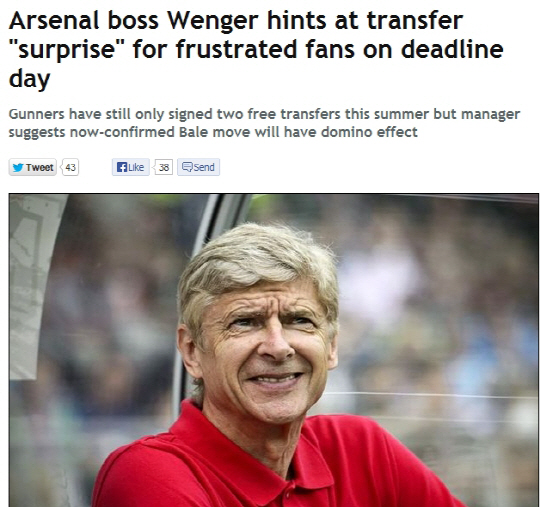Open the tweet count bubble showing 43
The height and width of the screenshot is (507, 540).
70,167
